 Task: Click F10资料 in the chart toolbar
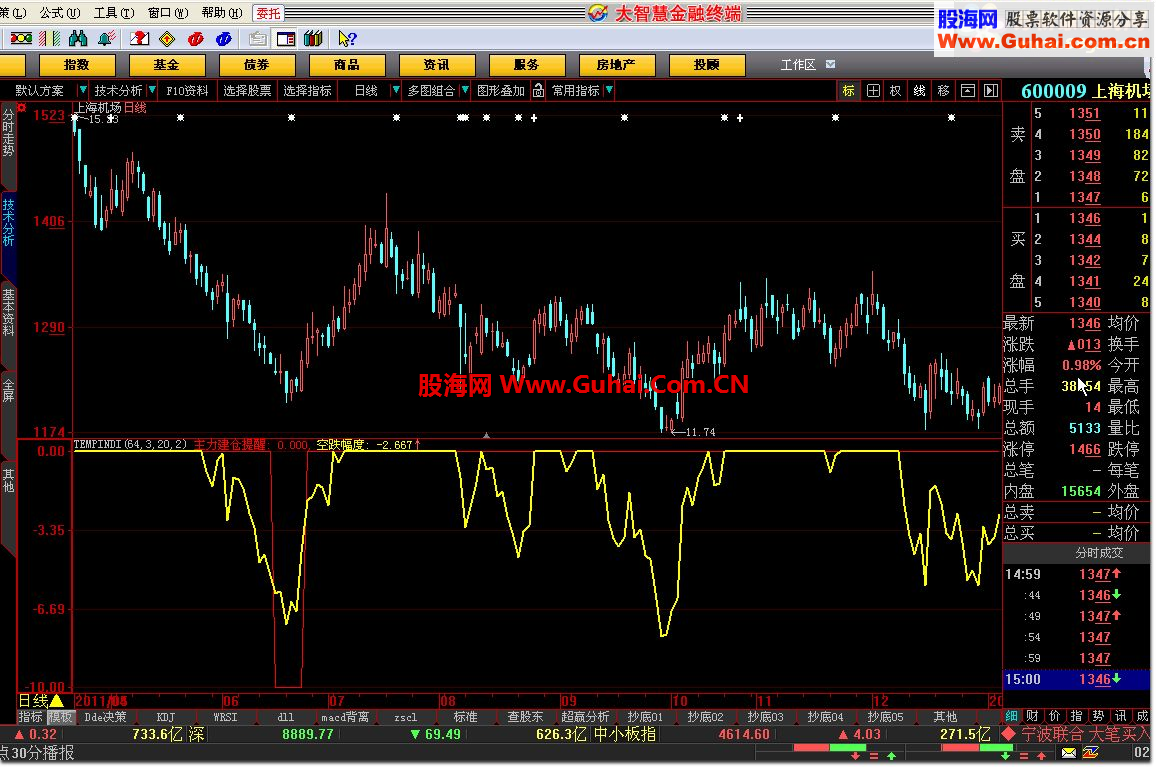[187, 91]
